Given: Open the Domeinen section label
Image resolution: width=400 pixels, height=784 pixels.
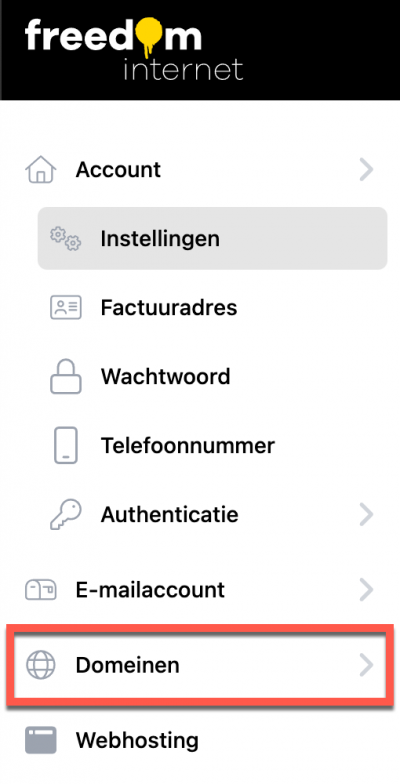Looking at the screenshot, I should tap(128, 666).
